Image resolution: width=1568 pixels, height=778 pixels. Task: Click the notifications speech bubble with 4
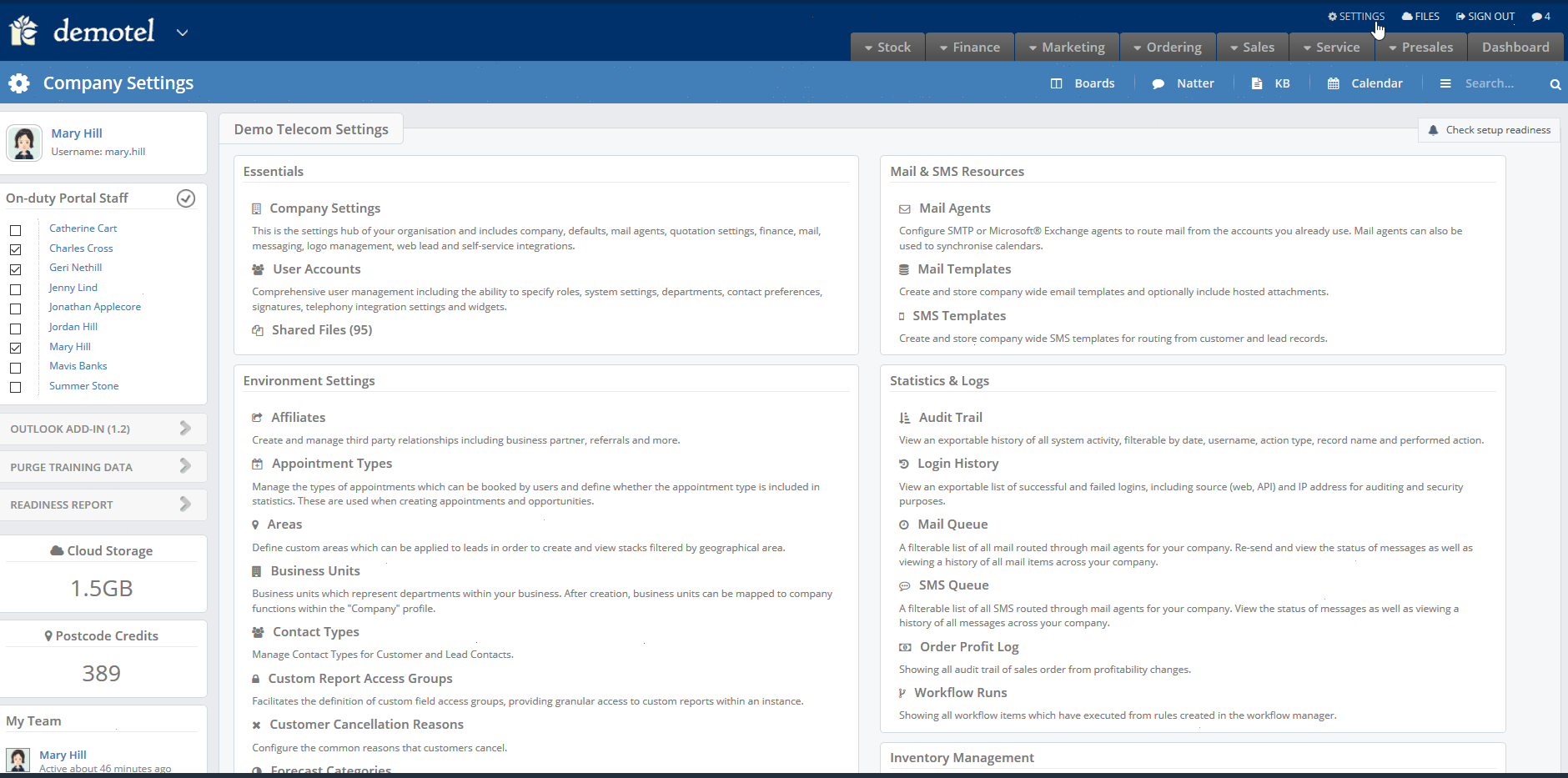click(x=1540, y=17)
